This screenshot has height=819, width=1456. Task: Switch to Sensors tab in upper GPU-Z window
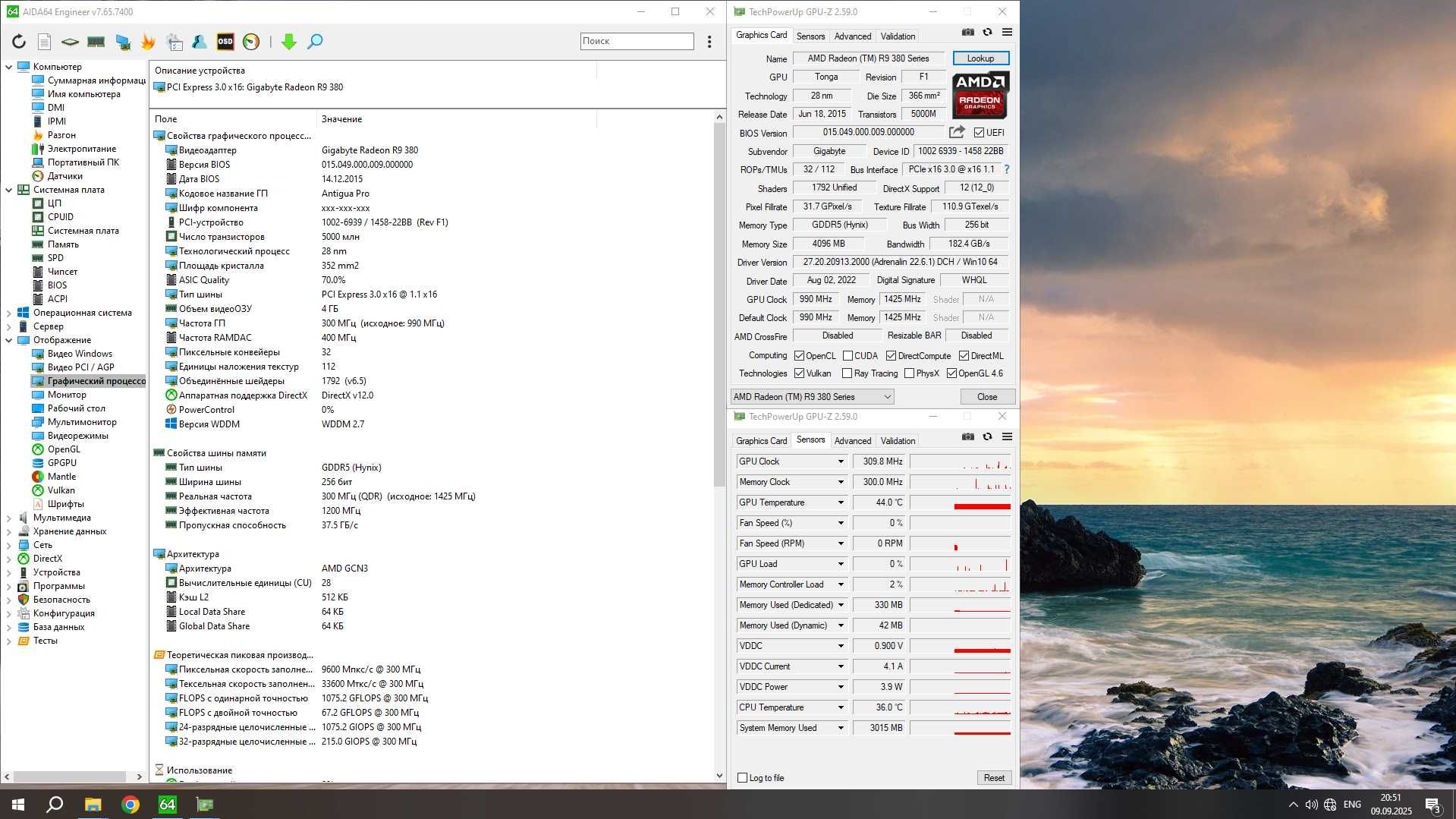810,36
